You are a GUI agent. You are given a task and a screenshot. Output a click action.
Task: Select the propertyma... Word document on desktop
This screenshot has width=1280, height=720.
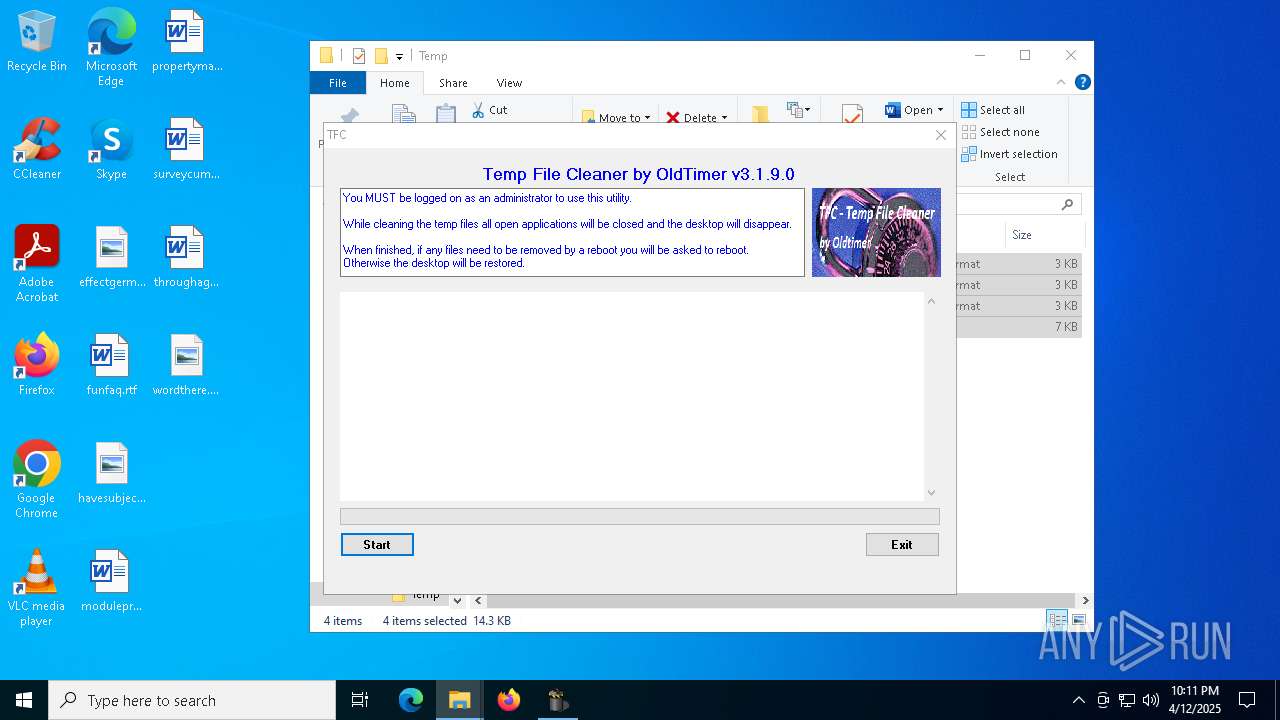(x=187, y=42)
